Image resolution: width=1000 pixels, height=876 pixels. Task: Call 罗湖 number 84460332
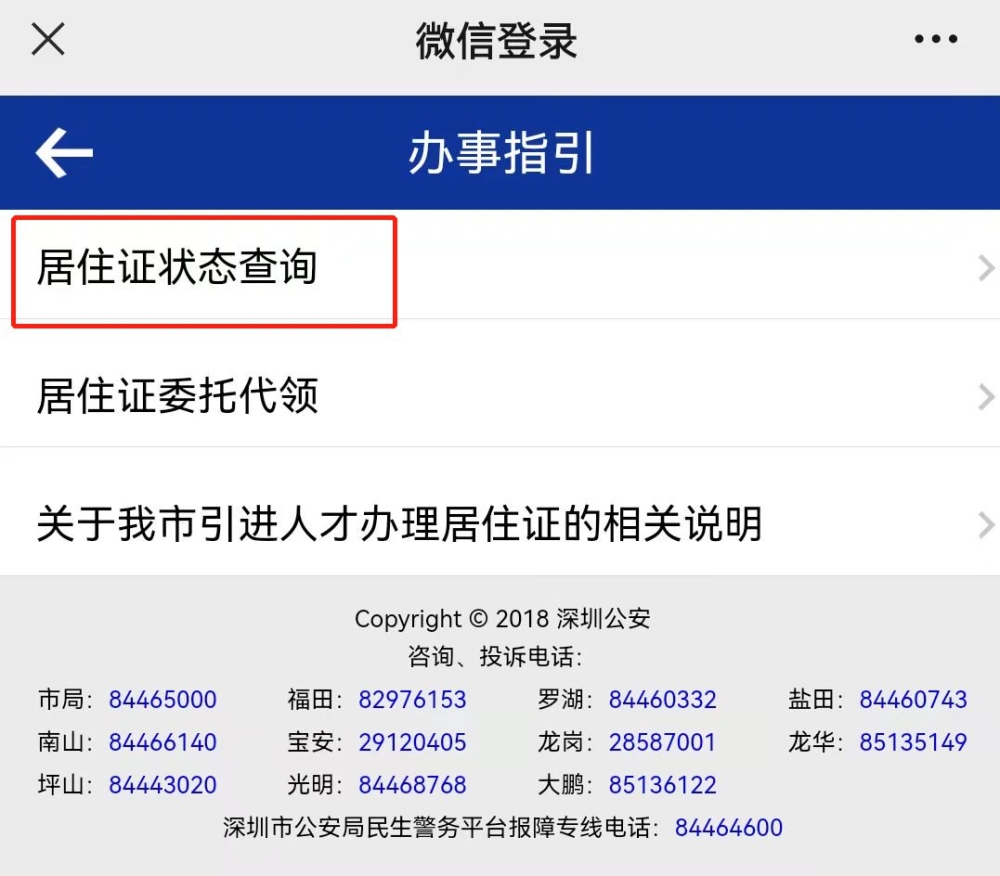[x=662, y=699]
